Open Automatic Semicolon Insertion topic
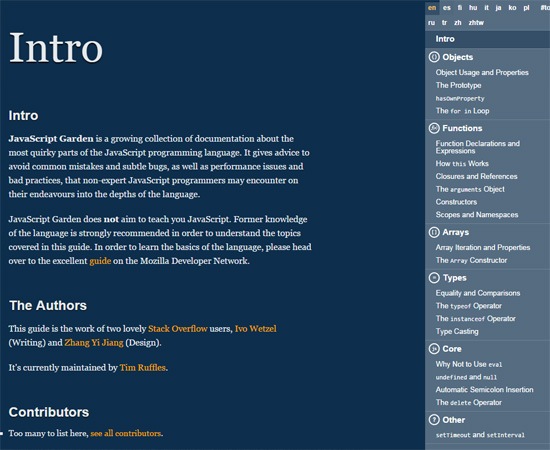The width and height of the screenshot is (550, 450). (x=484, y=390)
